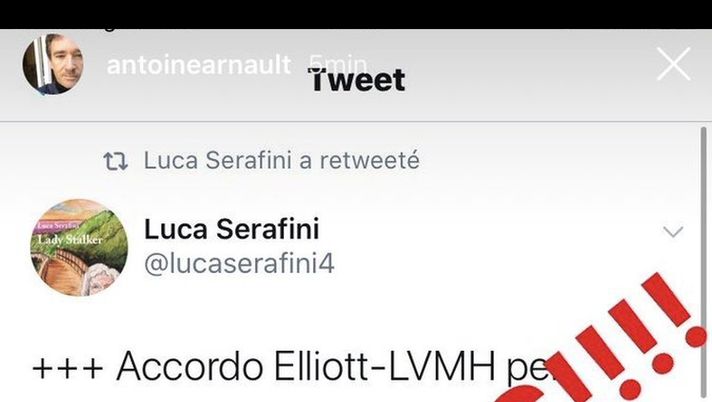The width and height of the screenshot is (712, 402).
Task: Expand the tweet options chevron
Action: coord(673,232)
